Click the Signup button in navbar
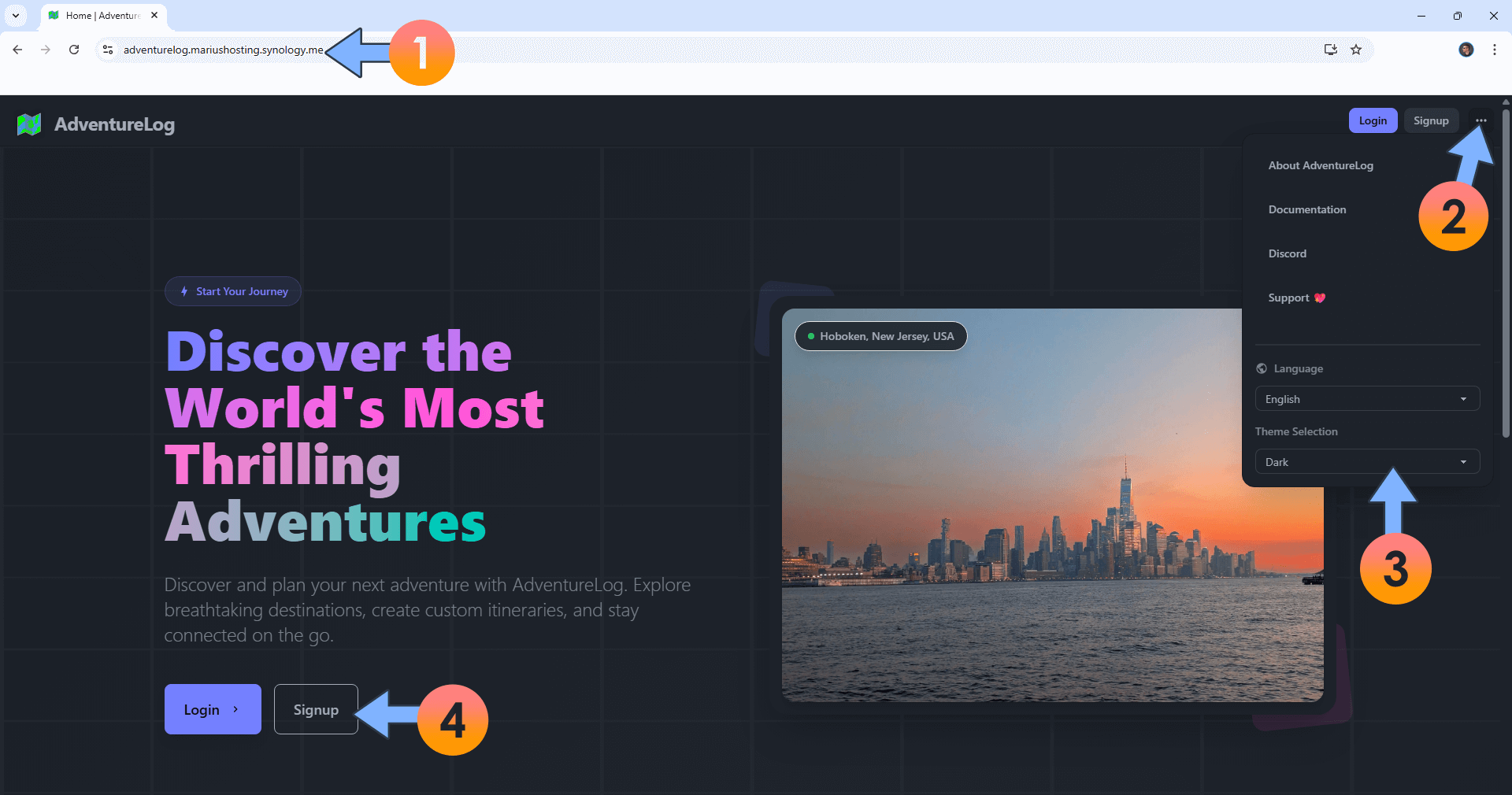 point(1430,120)
